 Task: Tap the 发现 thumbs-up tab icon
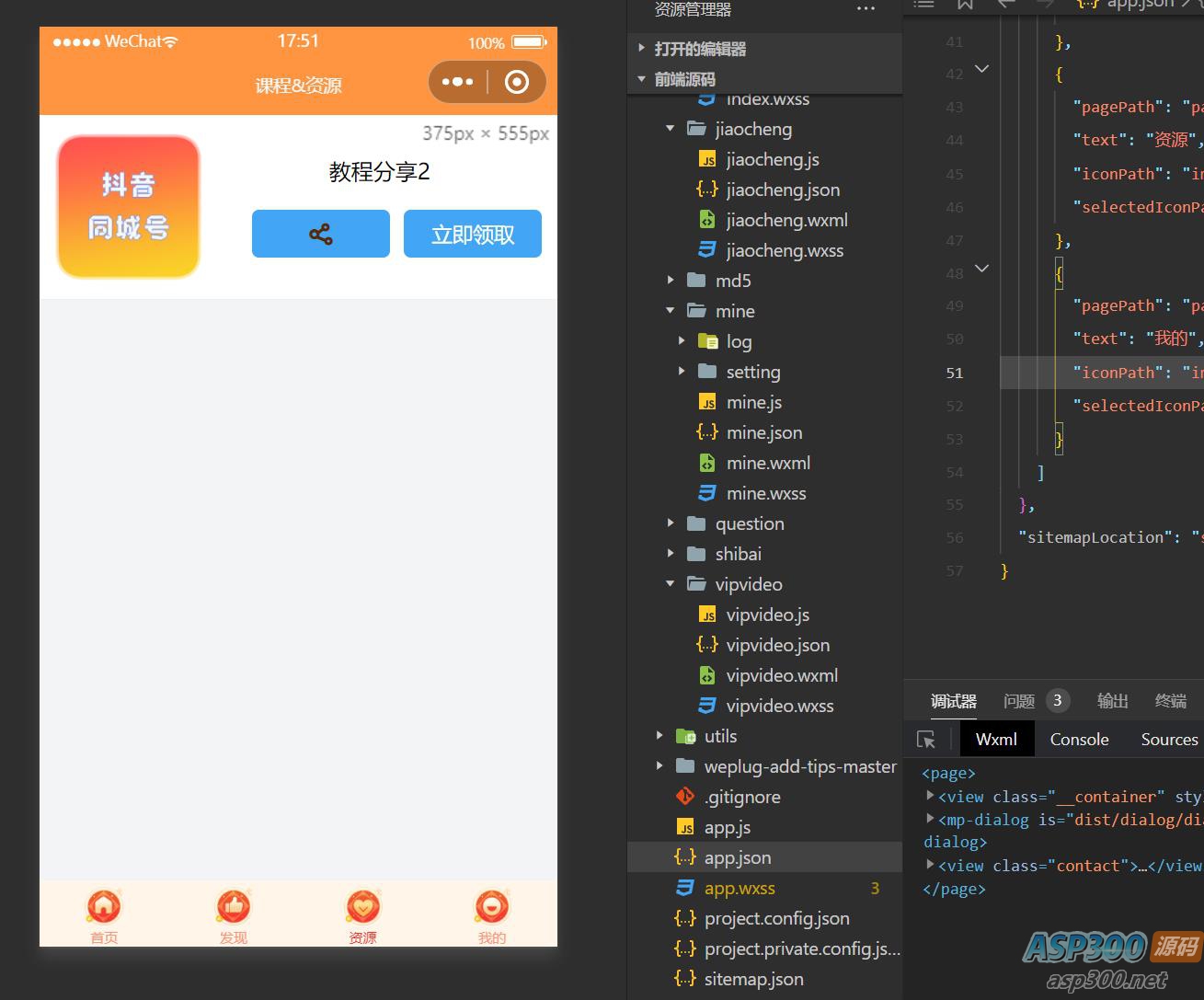coord(234,908)
